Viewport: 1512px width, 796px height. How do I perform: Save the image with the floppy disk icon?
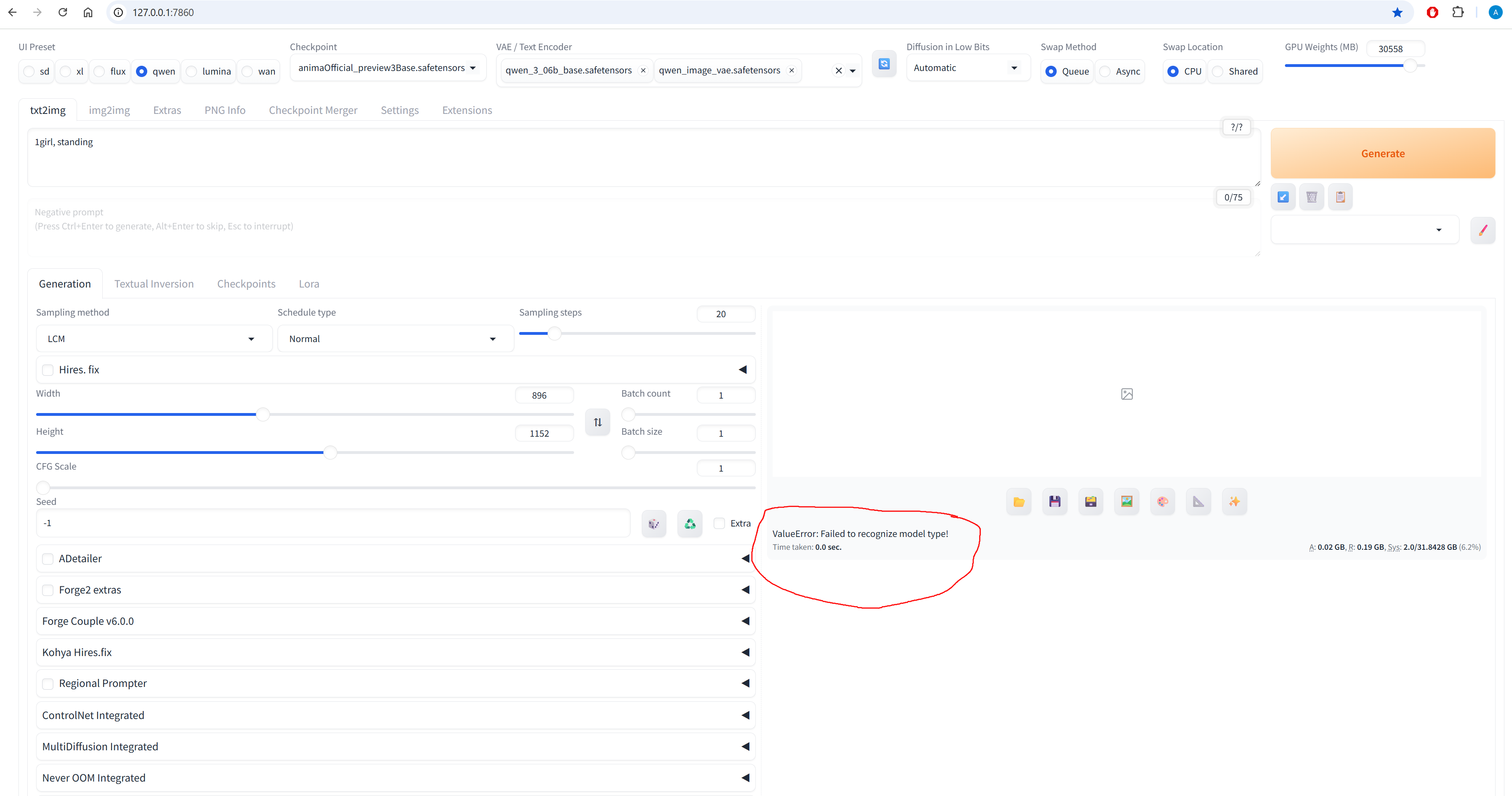[x=1055, y=502]
